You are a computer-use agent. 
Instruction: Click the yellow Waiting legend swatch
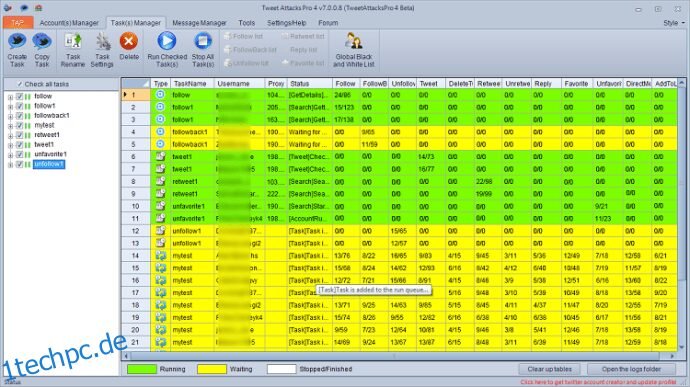(212, 369)
